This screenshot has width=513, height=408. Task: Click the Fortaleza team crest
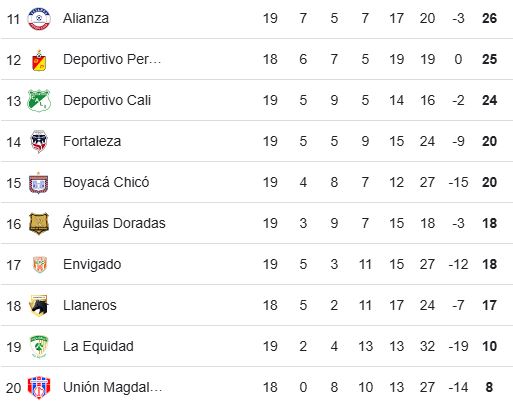tap(39, 141)
